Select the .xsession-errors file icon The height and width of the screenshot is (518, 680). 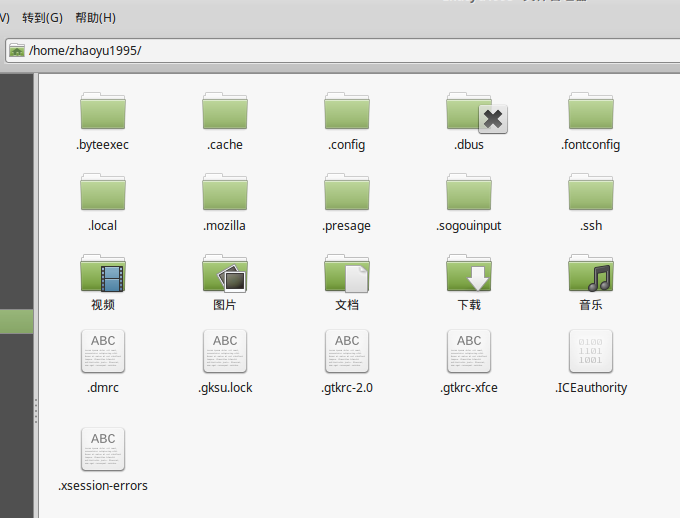[103, 449]
